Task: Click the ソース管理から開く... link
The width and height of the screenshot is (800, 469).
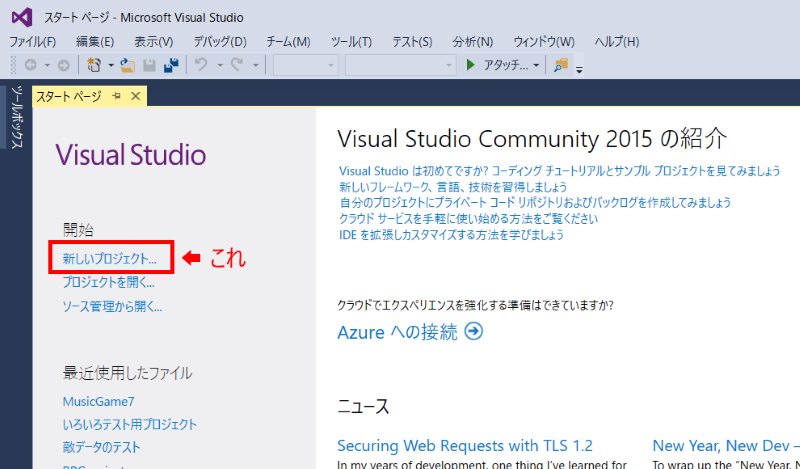Action: click(x=112, y=307)
